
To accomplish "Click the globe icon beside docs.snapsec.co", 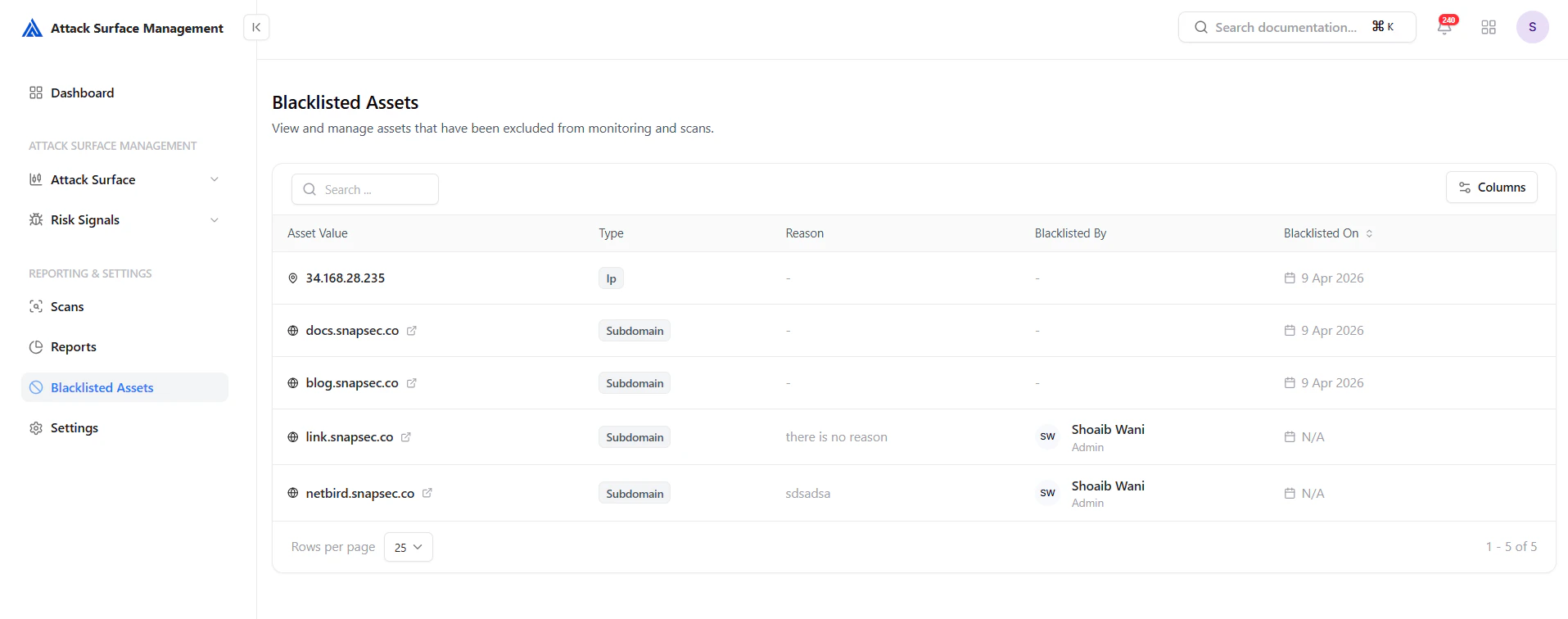I will click(x=293, y=331).
